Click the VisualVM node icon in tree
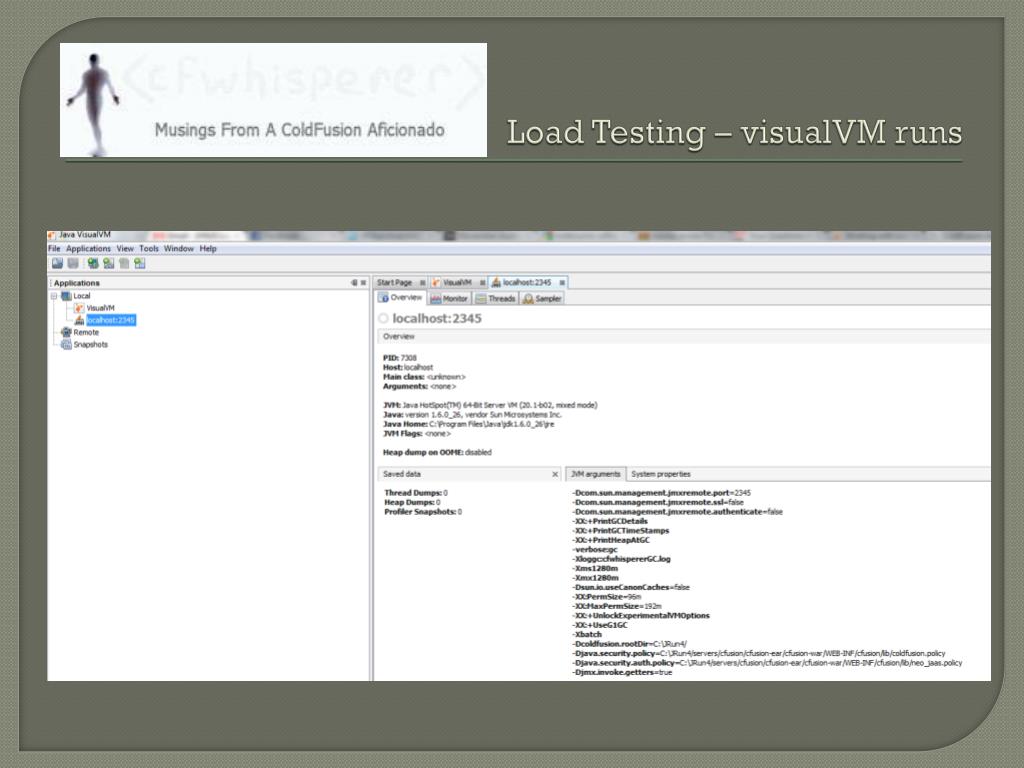Image resolution: width=1024 pixels, height=768 pixels. (79, 308)
